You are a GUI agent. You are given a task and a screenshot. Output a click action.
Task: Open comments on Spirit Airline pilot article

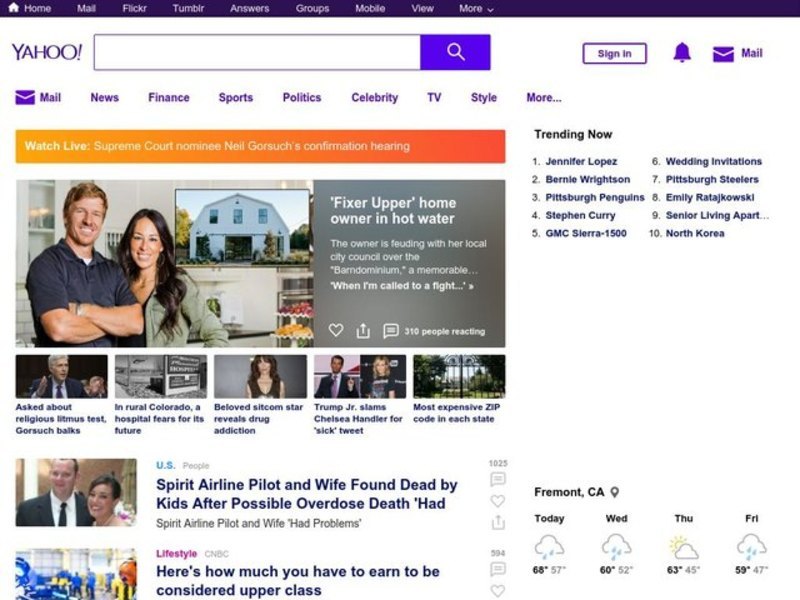tap(497, 480)
